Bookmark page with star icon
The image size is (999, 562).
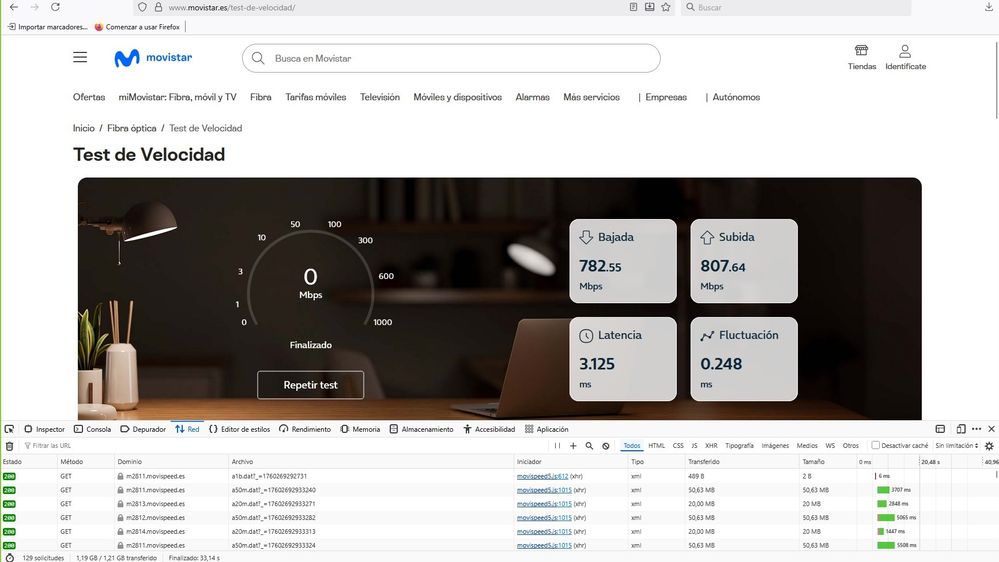pos(666,7)
